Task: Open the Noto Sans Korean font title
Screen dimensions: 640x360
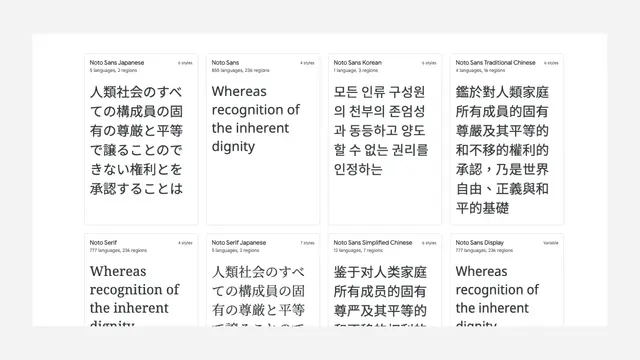Action: coord(358,62)
